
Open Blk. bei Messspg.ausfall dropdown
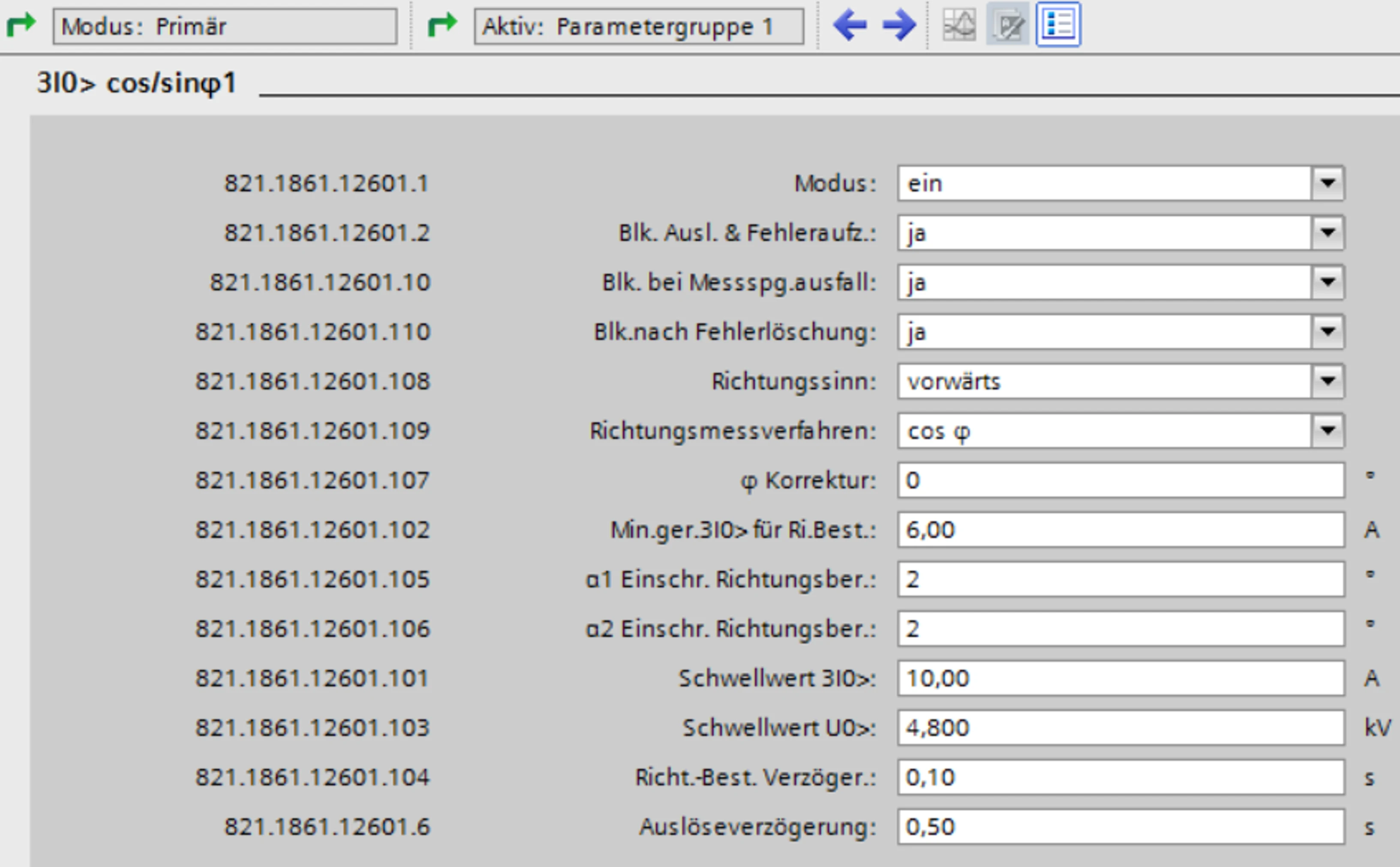tap(1327, 282)
